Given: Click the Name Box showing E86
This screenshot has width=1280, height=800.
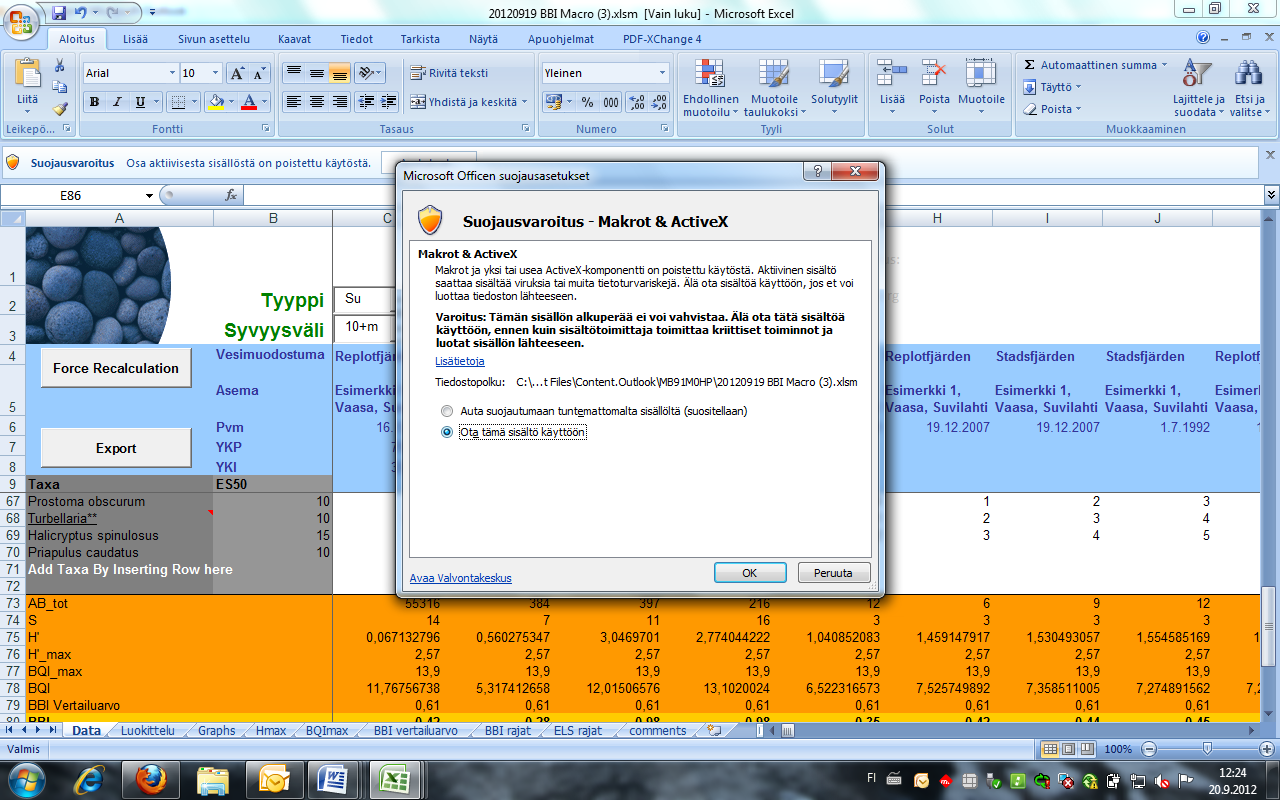Looking at the screenshot, I should coord(72,196).
